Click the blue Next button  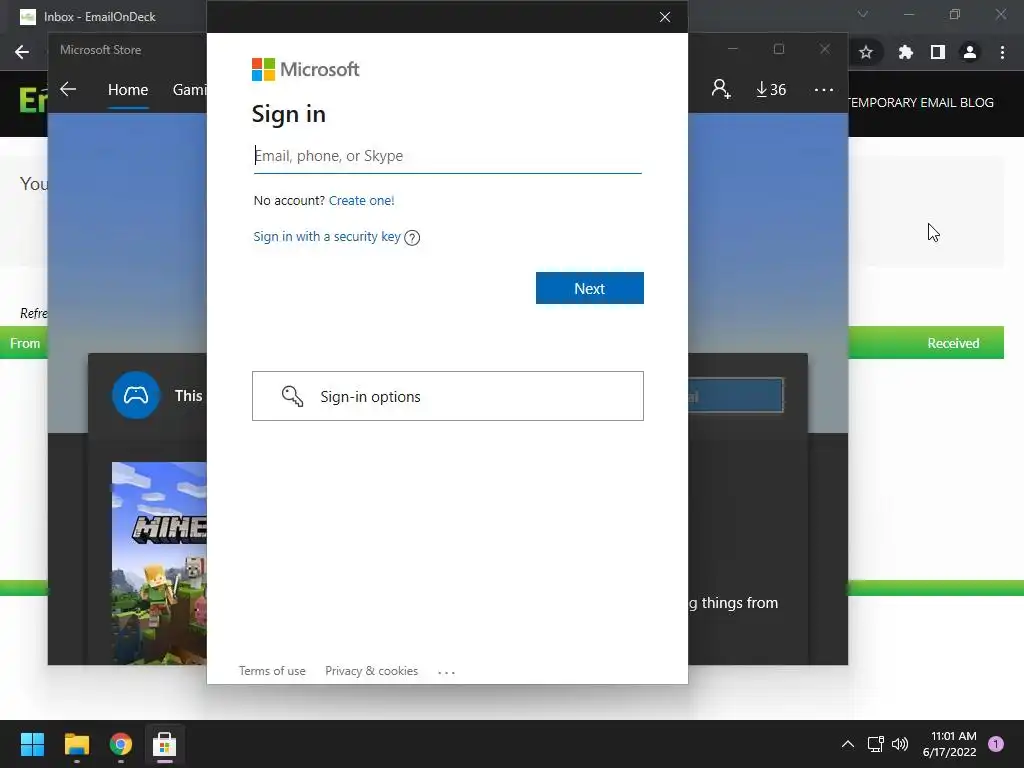click(x=590, y=288)
